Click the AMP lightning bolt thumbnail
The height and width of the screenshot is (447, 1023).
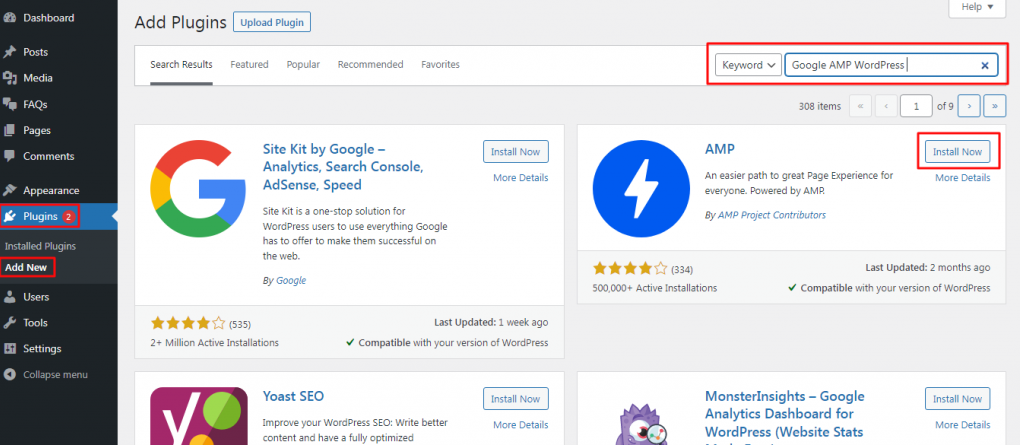(641, 189)
